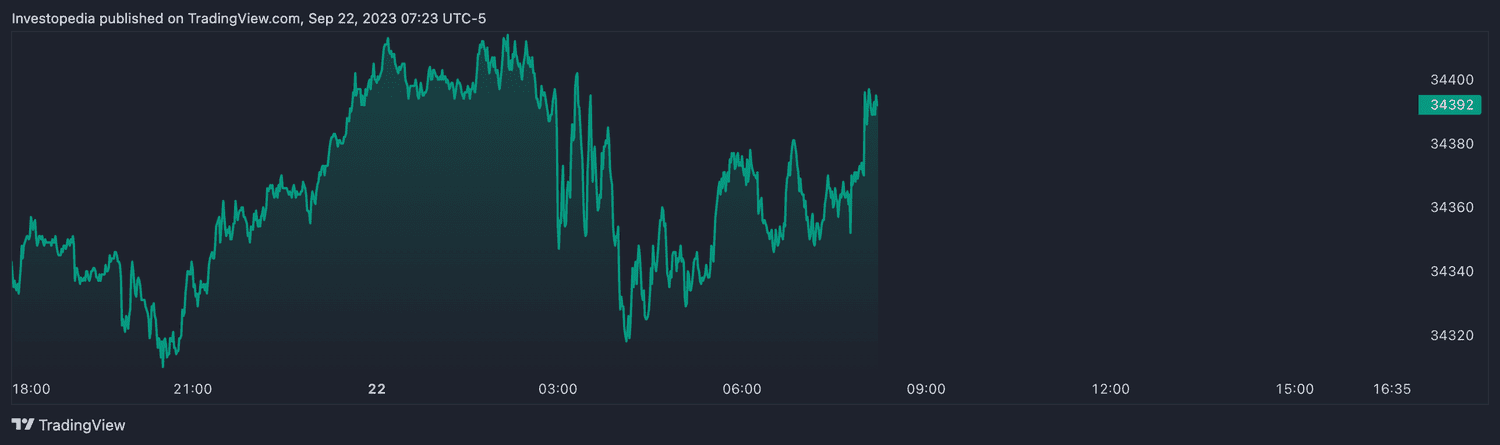Click the 34360 price axis label
Screen dimensions: 1500x445
(x=1452, y=208)
